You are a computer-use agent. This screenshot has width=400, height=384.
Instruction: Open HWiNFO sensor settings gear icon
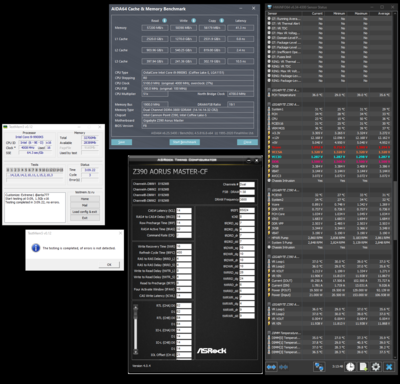point(376,367)
